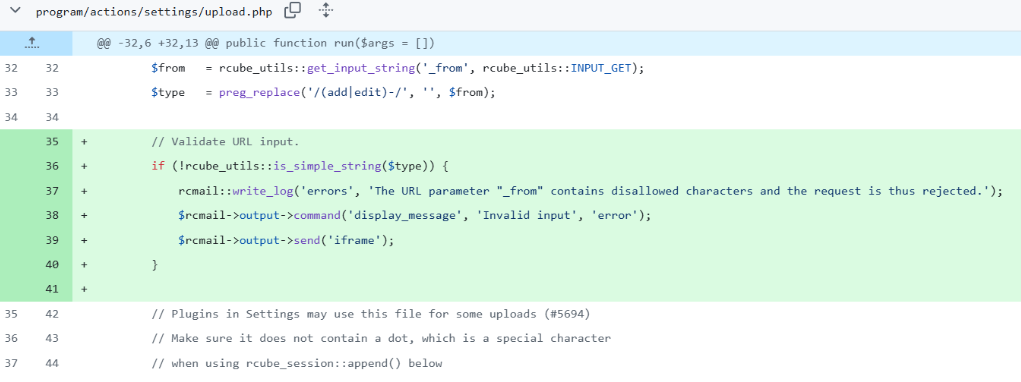Click closing brace on line 40

point(155,265)
